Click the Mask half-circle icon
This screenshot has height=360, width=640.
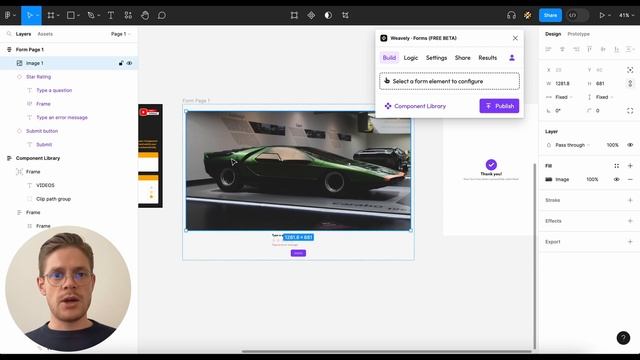click(328, 16)
